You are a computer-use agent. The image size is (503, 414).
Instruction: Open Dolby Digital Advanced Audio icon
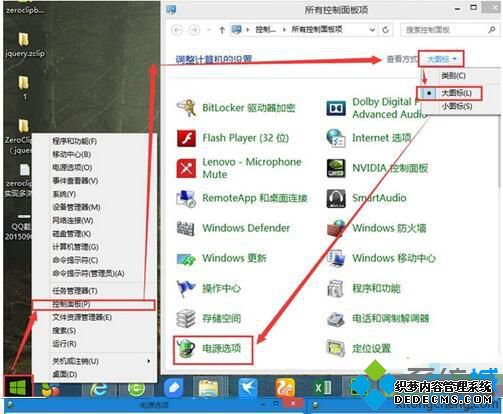(x=336, y=108)
